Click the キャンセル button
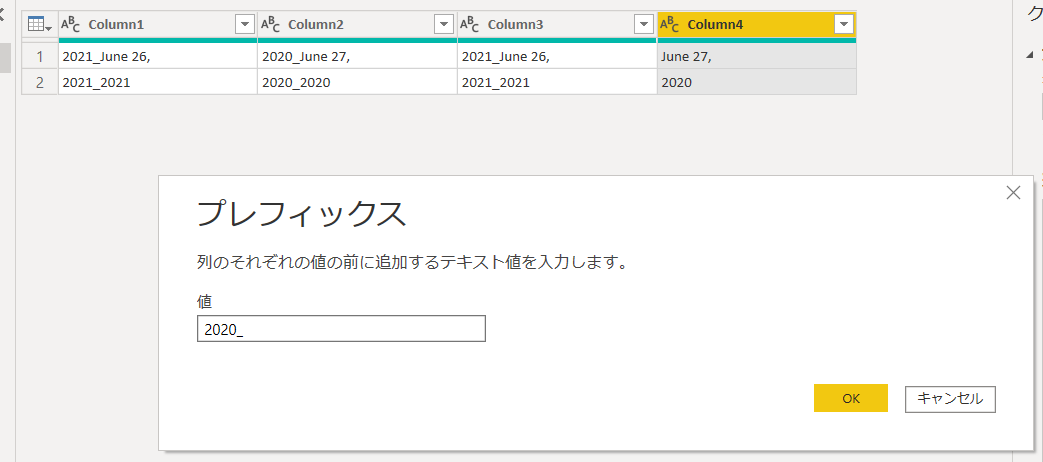 950,399
